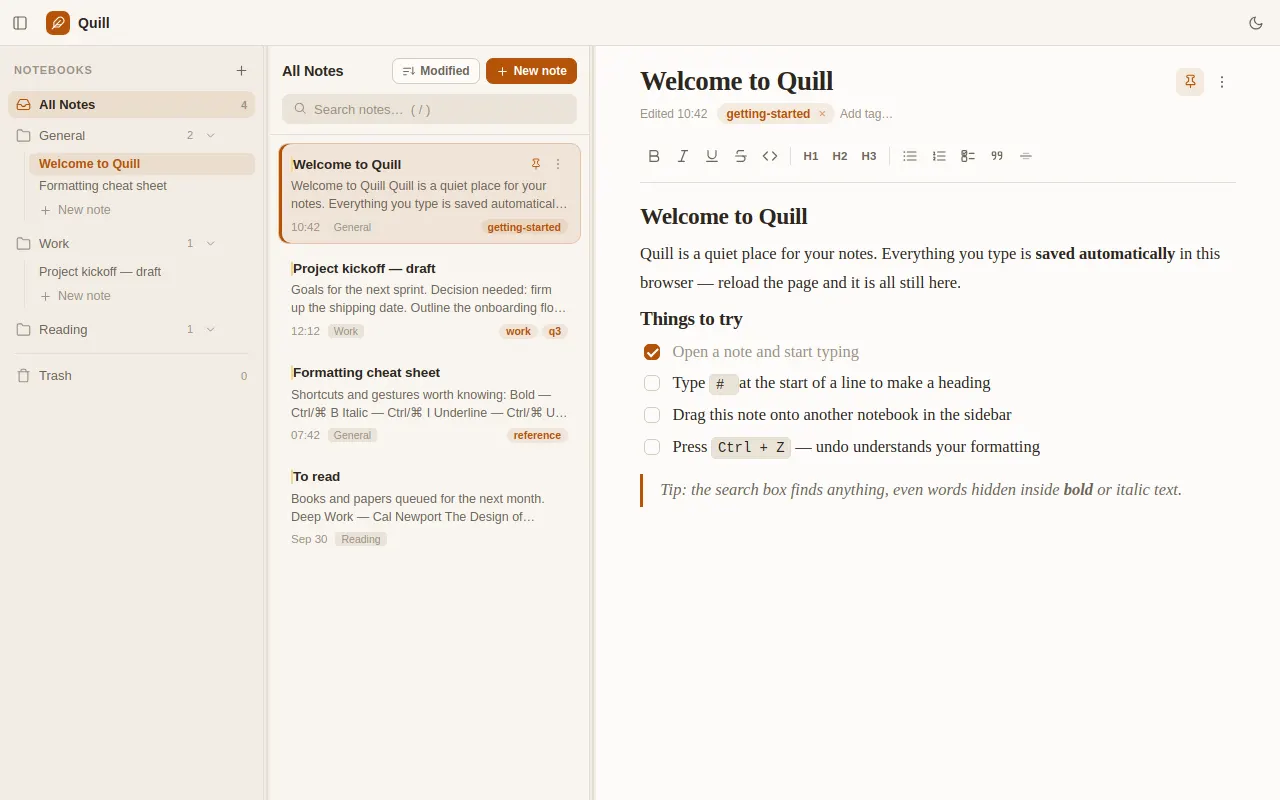This screenshot has height=800, width=1280.
Task: Set Heading 2 style
Action: pyautogui.click(x=840, y=156)
